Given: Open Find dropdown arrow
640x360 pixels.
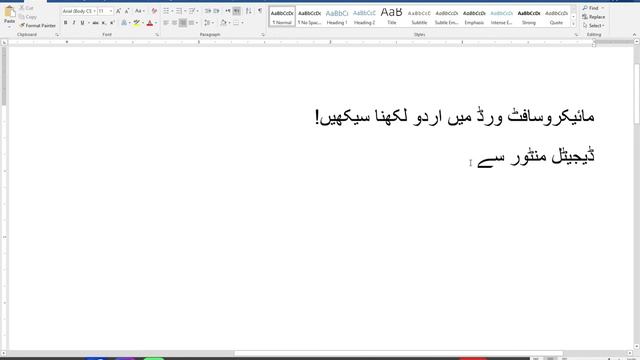Looking at the screenshot, I should (x=603, y=8).
